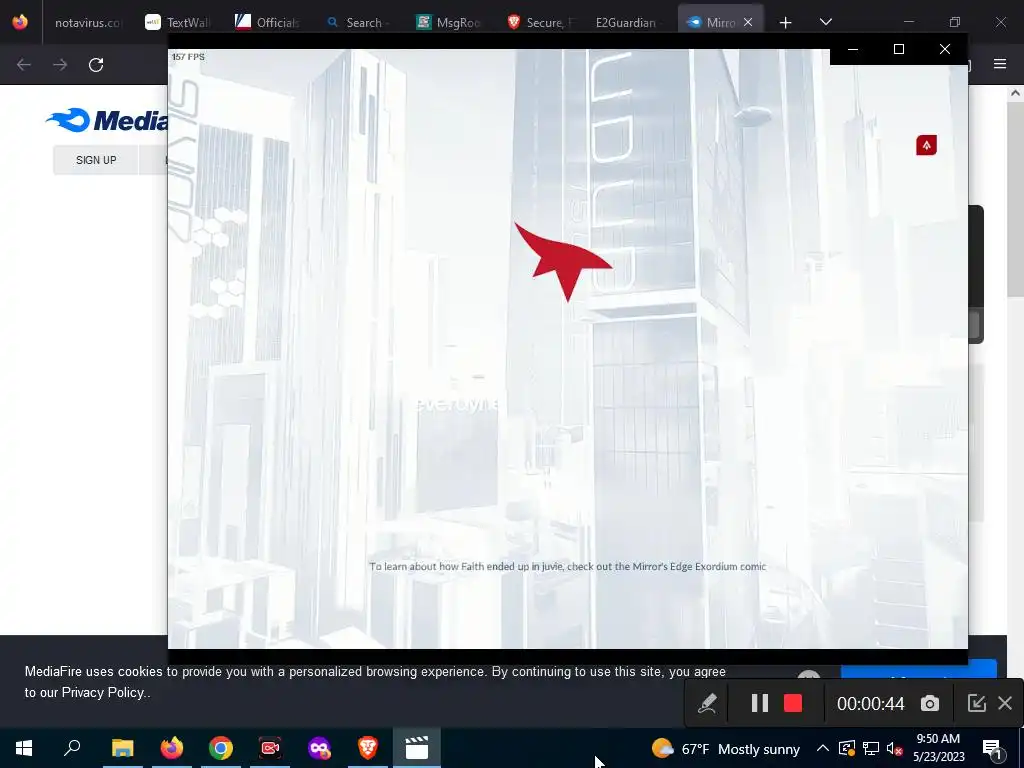Click the Privacy Policy link in cookie banner
Image resolution: width=1024 pixels, height=768 pixels.
103,692
